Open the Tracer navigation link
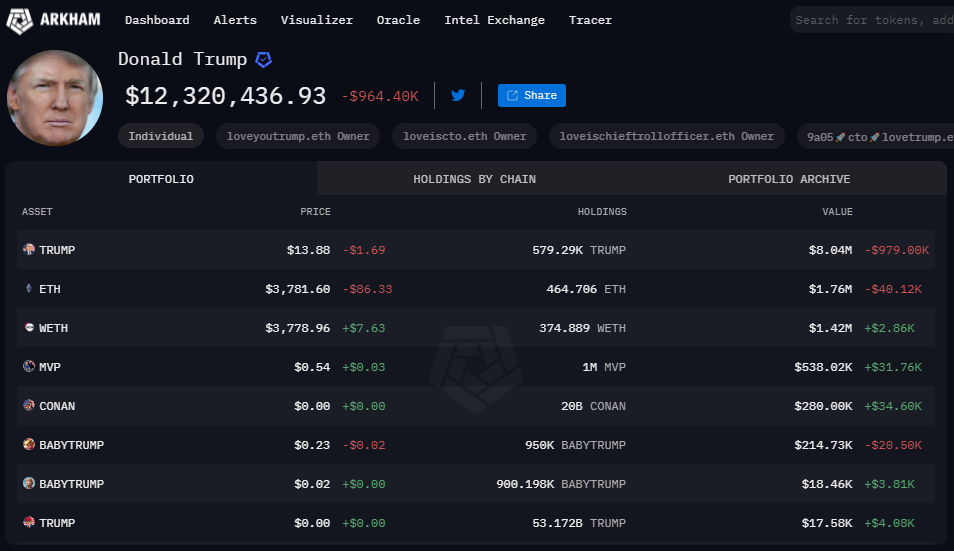Image resolution: width=954 pixels, height=551 pixels. tap(590, 20)
